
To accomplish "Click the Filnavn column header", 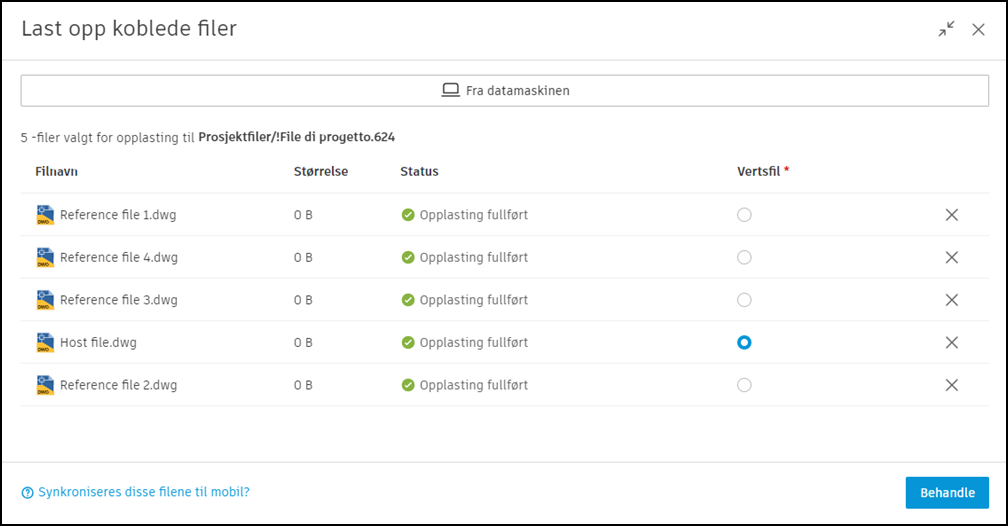I will tap(56, 171).
